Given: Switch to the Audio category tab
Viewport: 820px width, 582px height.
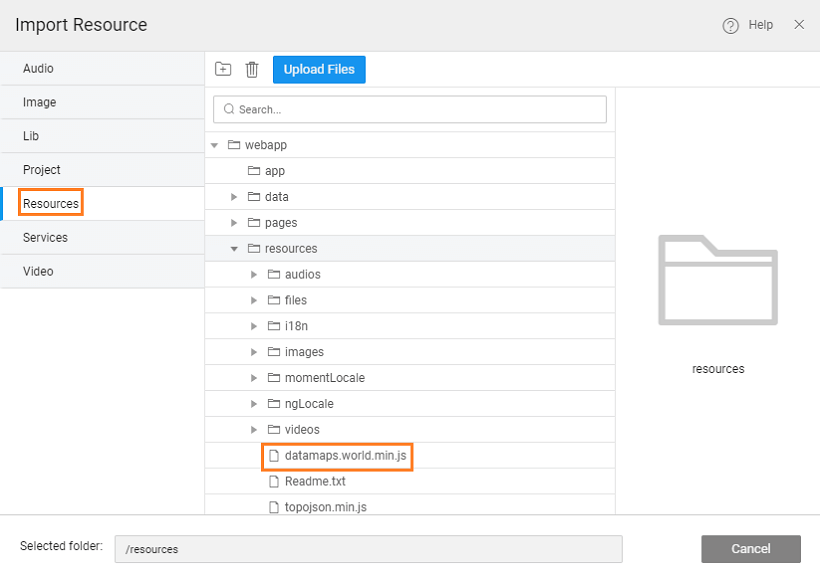Looking at the screenshot, I should coord(38,69).
